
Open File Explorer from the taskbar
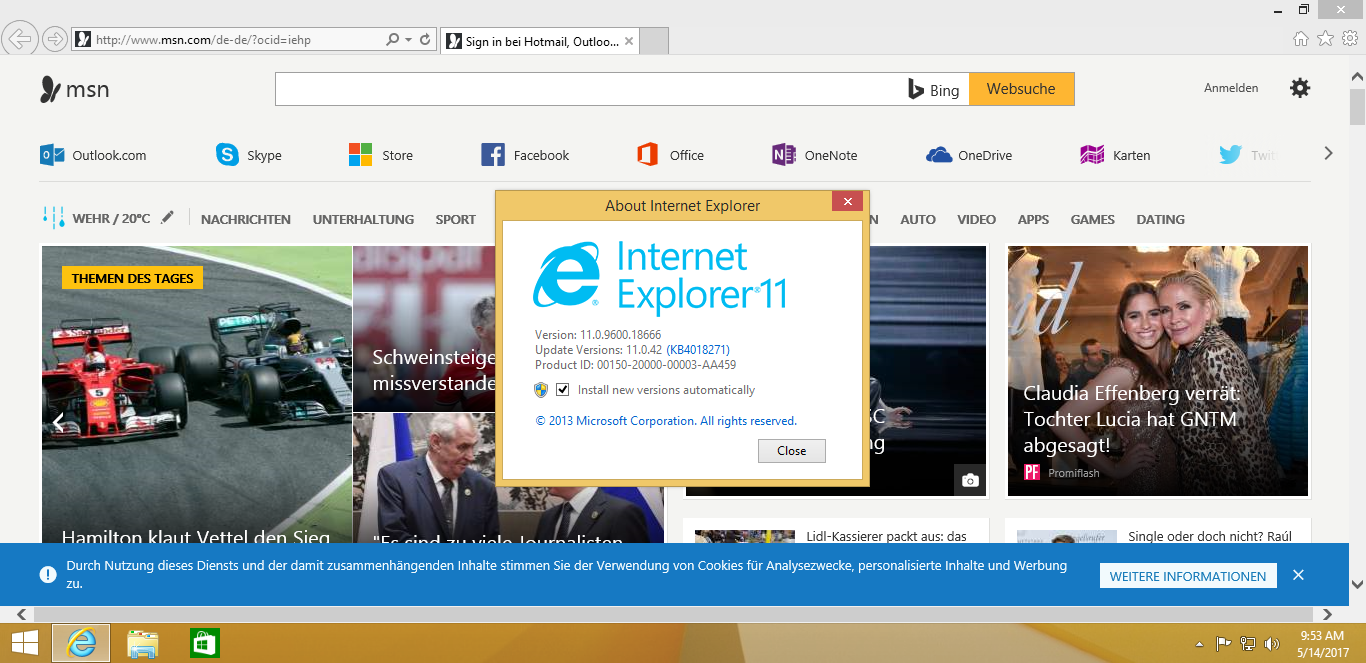tap(143, 643)
